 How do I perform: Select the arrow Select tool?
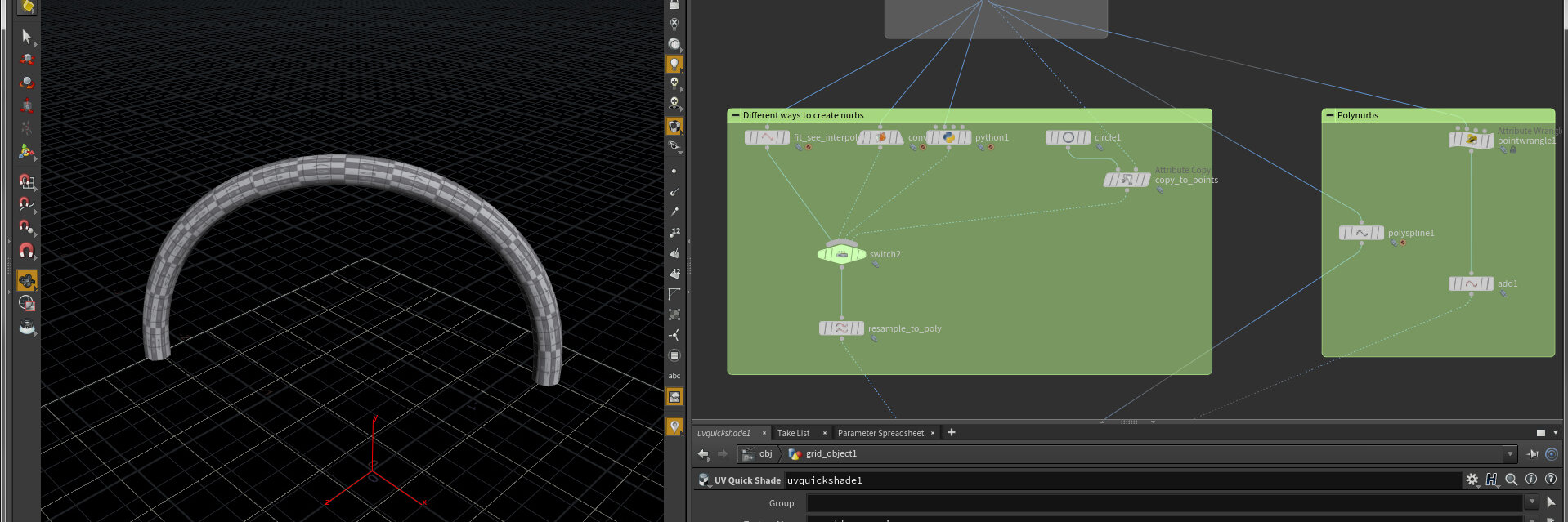coord(26,36)
